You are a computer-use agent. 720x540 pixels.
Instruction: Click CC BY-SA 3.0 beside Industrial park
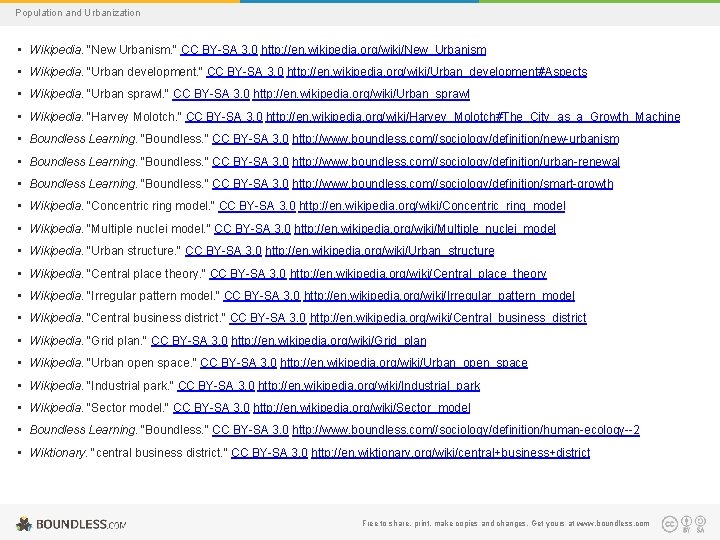tap(216, 386)
